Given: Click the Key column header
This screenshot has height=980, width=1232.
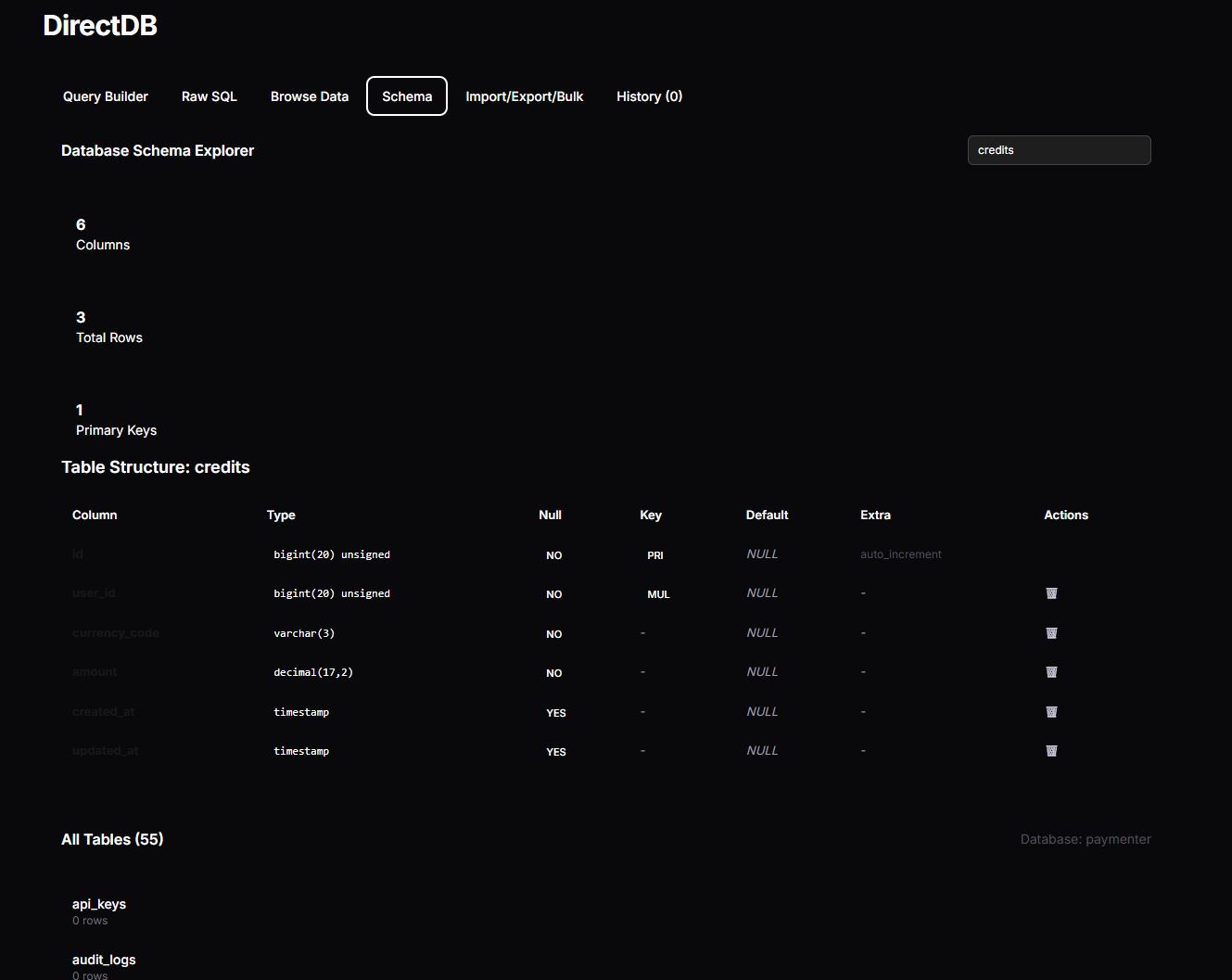Looking at the screenshot, I should (651, 515).
